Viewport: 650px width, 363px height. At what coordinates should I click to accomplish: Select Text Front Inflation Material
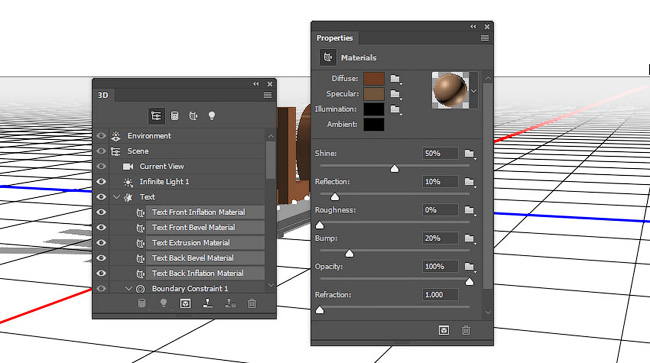pos(199,212)
